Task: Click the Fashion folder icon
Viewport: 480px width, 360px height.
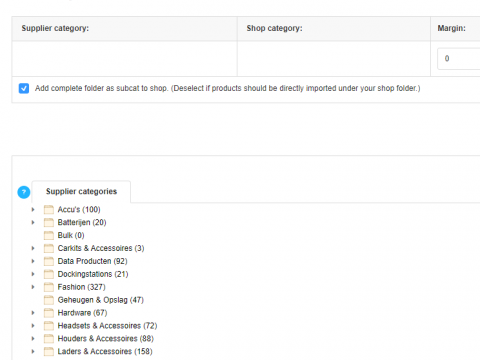Action: pyautogui.click(x=49, y=287)
